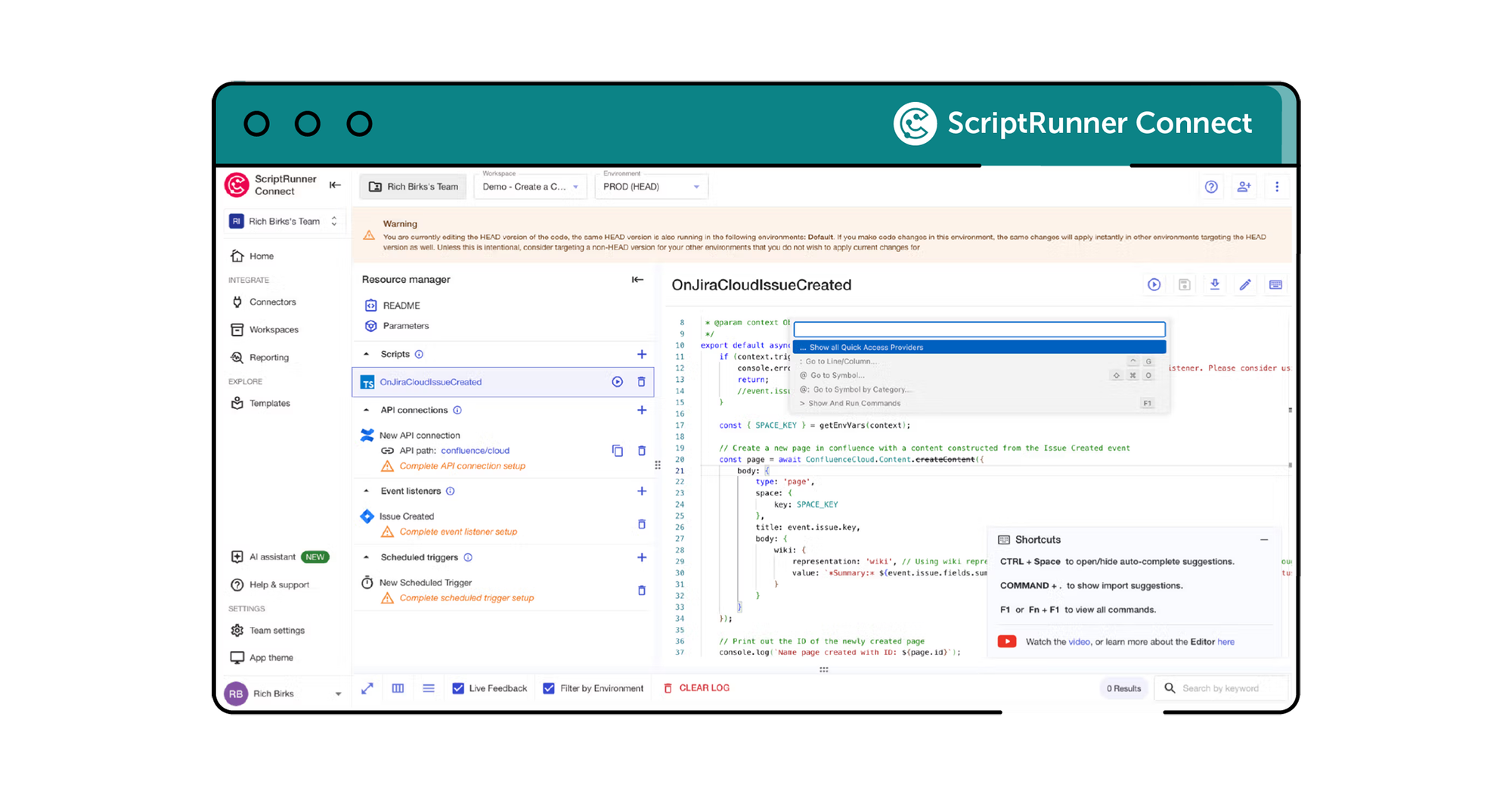Click the invite user icon in header
This screenshot has height=794, width=1512.
coord(1244,187)
